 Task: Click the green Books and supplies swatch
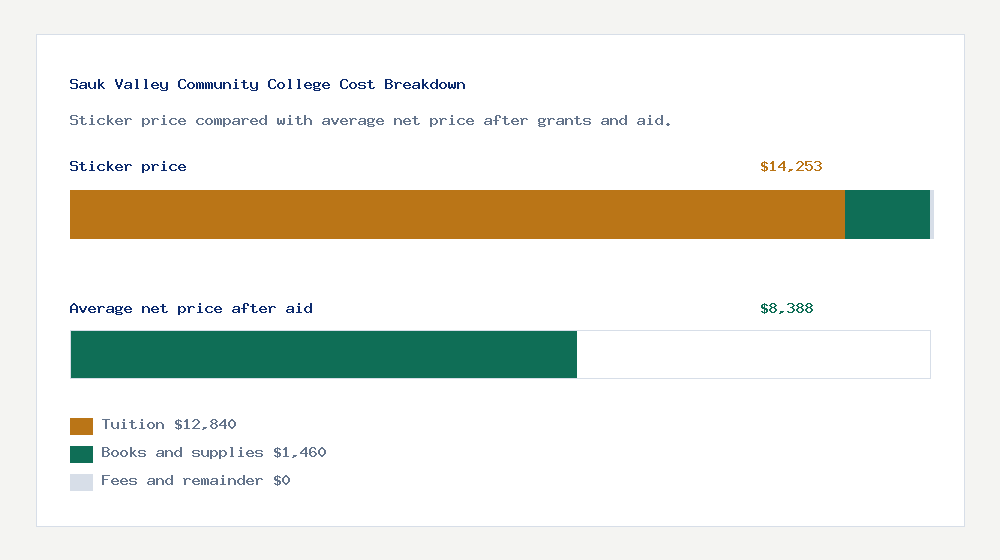coord(81,454)
